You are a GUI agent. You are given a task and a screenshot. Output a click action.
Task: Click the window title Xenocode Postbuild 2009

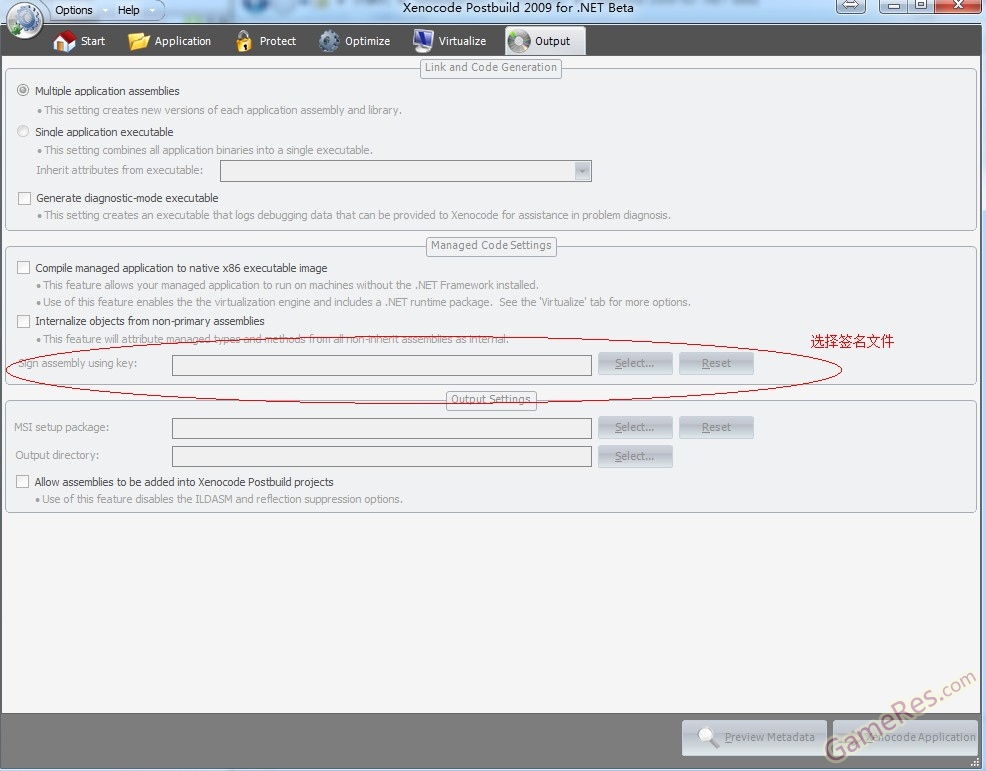[x=518, y=8]
